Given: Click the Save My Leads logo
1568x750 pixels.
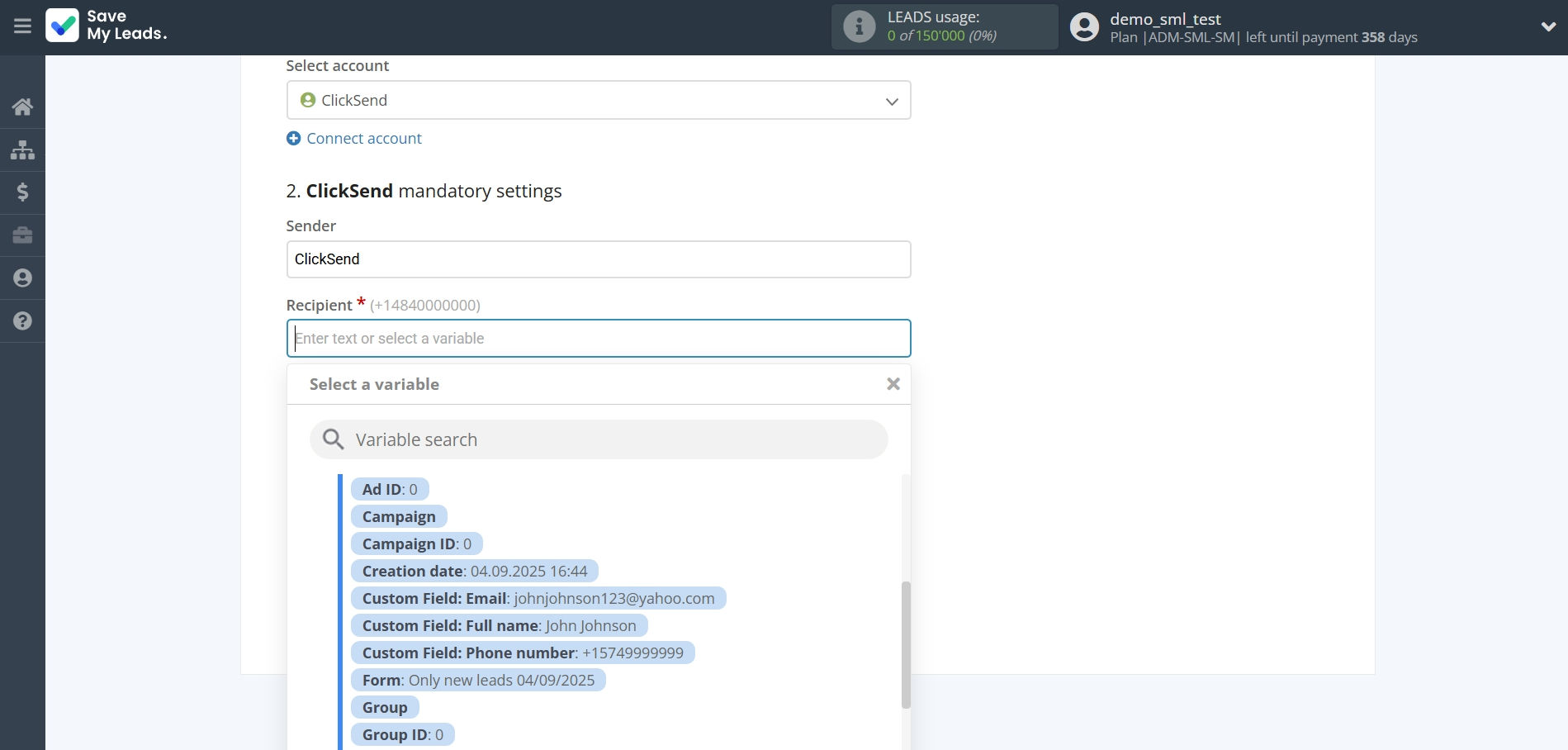Looking at the screenshot, I should pos(107,26).
